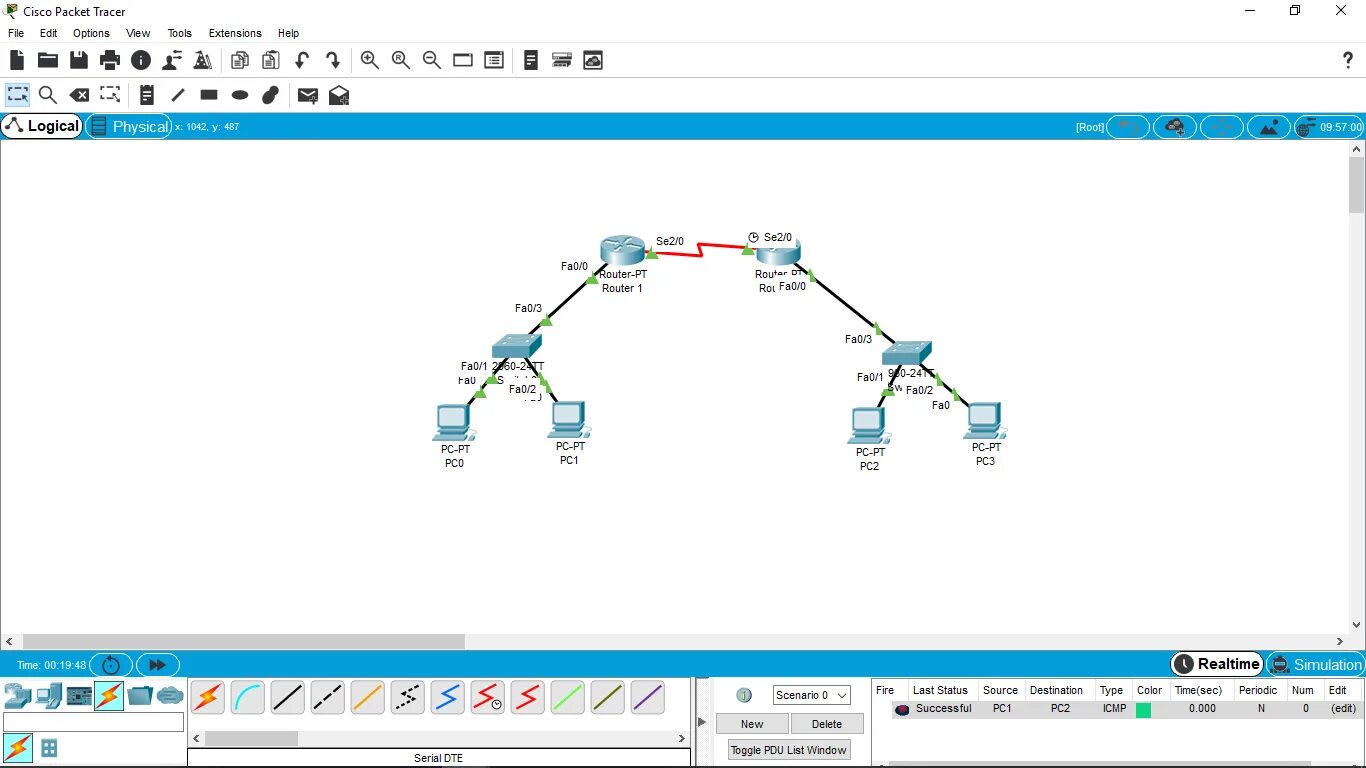Open a file via folder icon
1366x768 pixels.
[47, 60]
